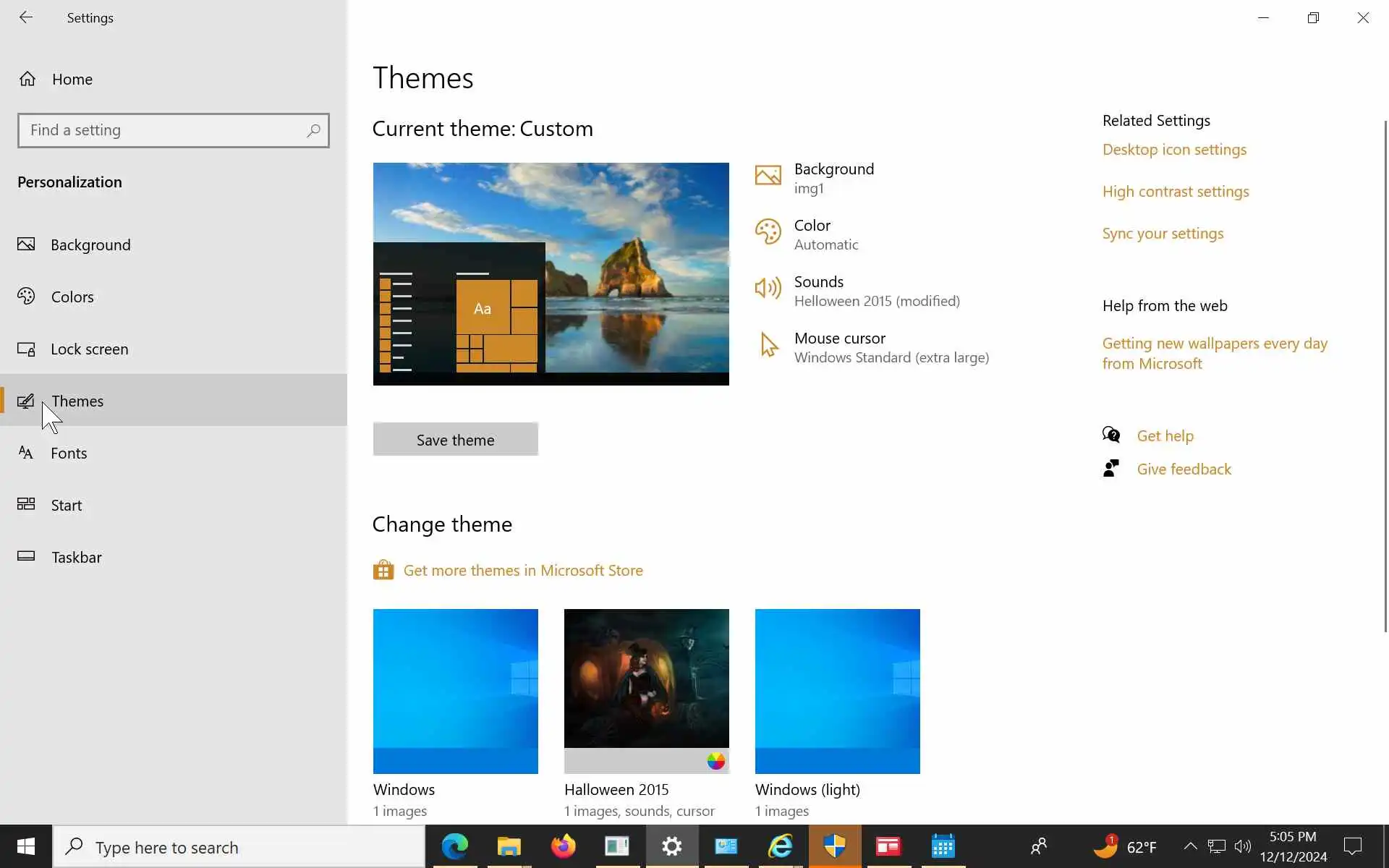Image resolution: width=1389 pixels, height=868 pixels.
Task: Click the Sounds speaker icon
Action: coord(768,289)
